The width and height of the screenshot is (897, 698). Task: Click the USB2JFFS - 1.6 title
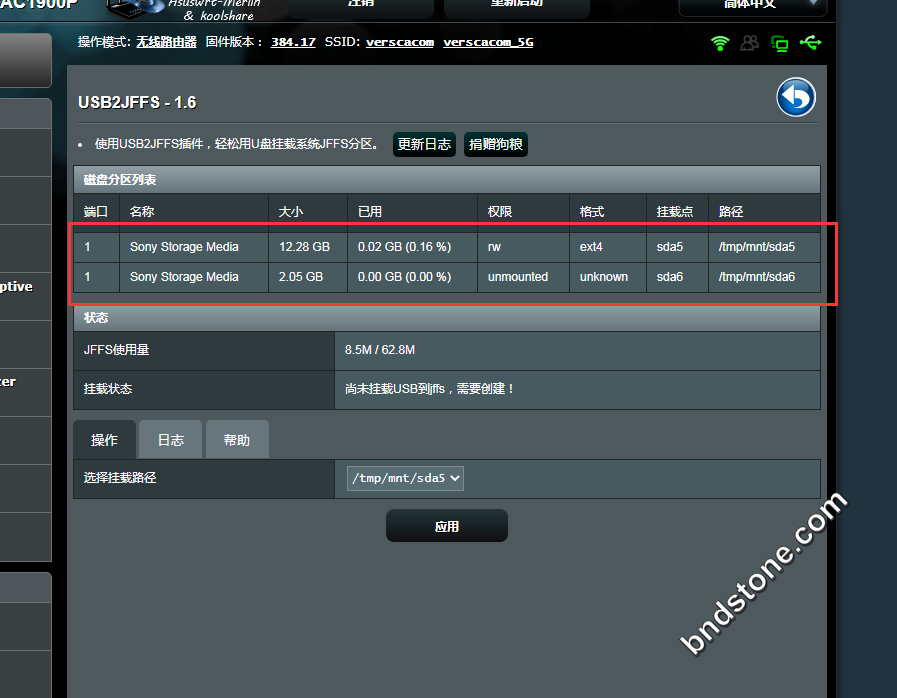[x=137, y=102]
